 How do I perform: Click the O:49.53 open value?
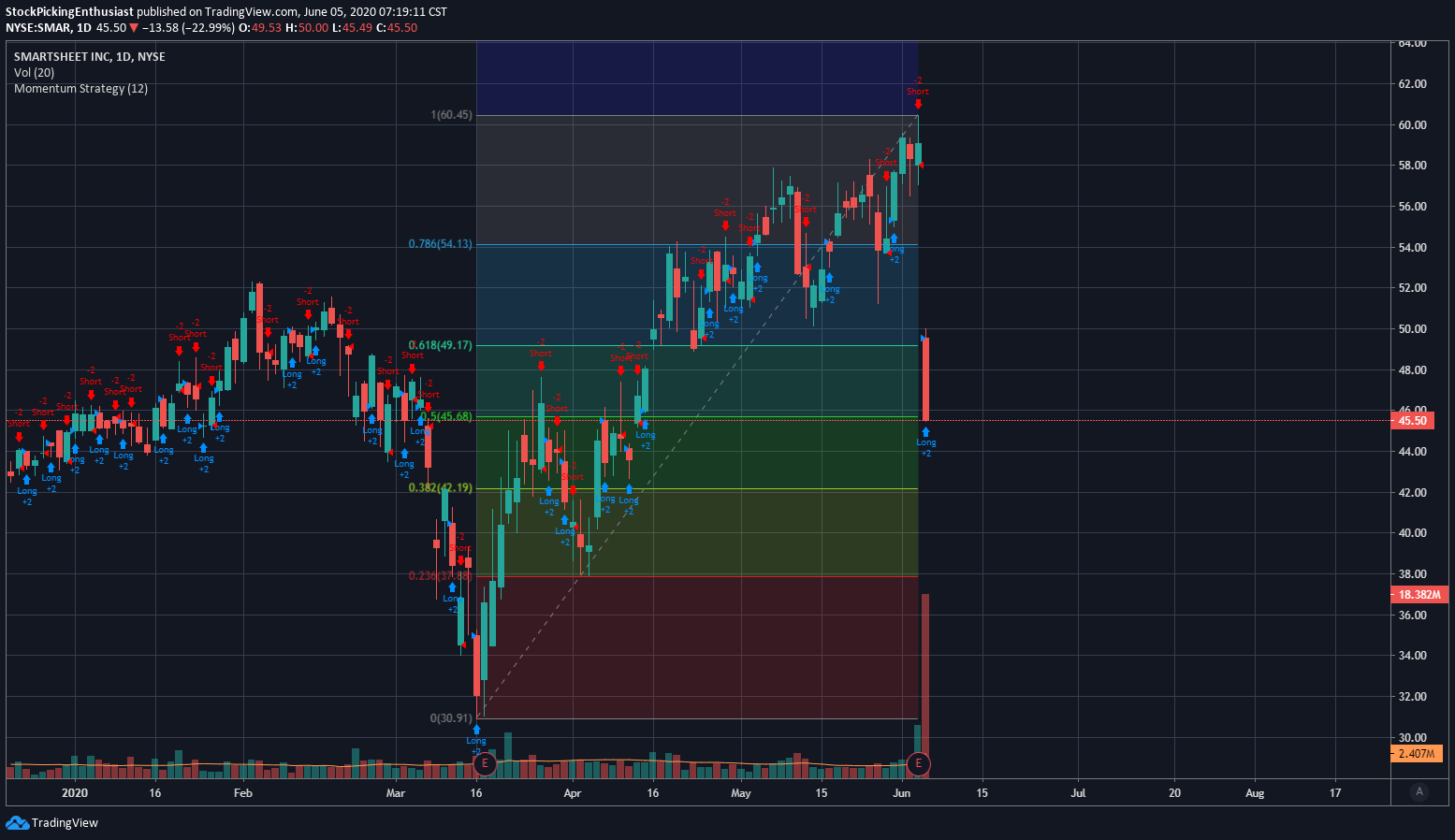coord(260,28)
